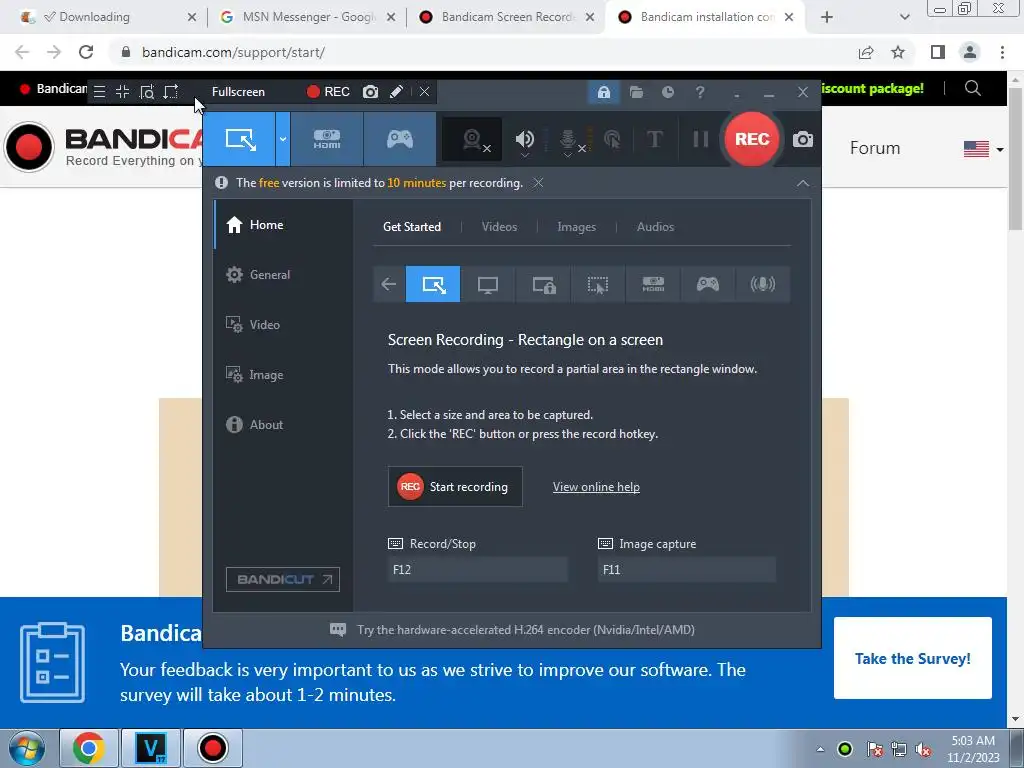This screenshot has width=1024, height=768.
Task: Open the capture bar hamburger menu
Action: coord(99,92)
